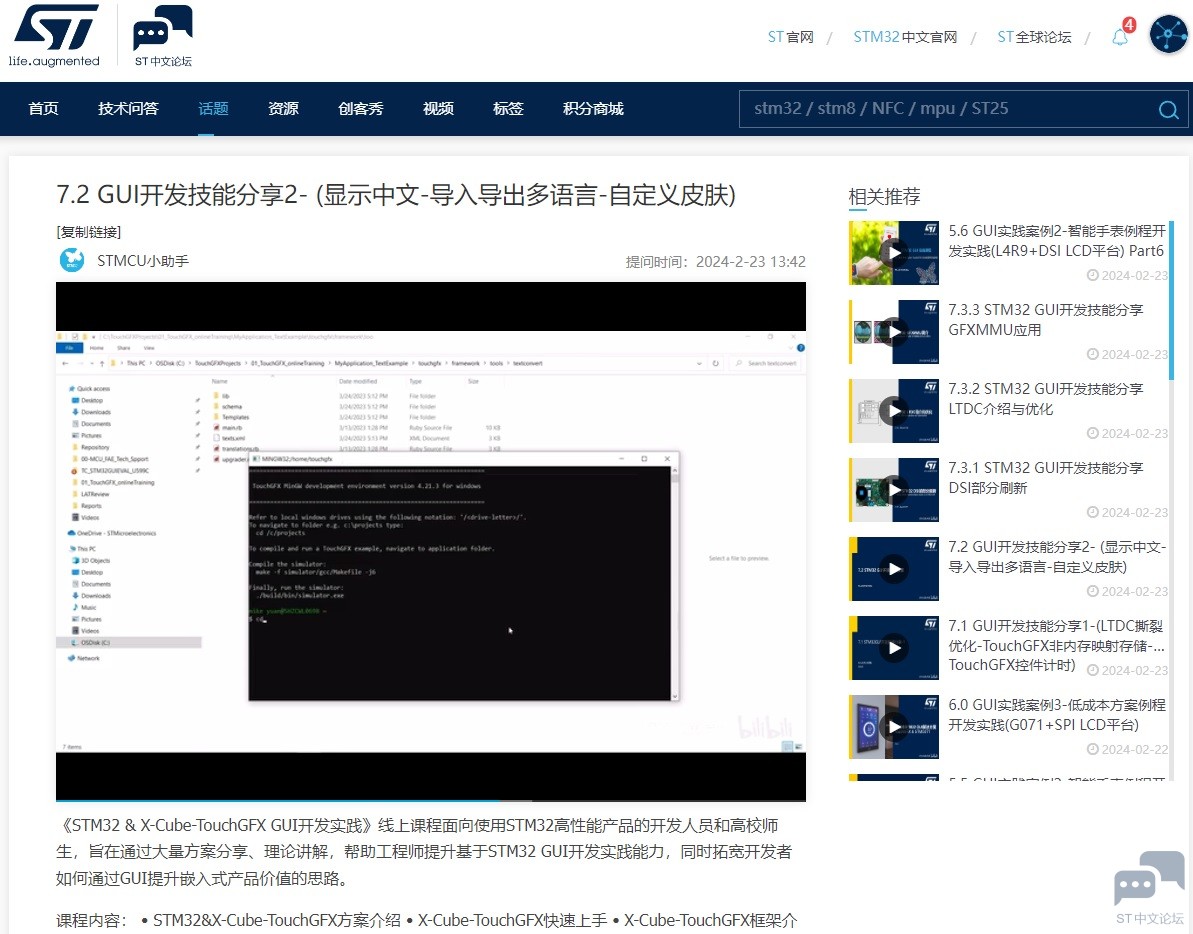Play the 5.6 GUI实践案例2 video thumbnail
Viewport: 1193px width, 934px height.
[x=894, y=253]
